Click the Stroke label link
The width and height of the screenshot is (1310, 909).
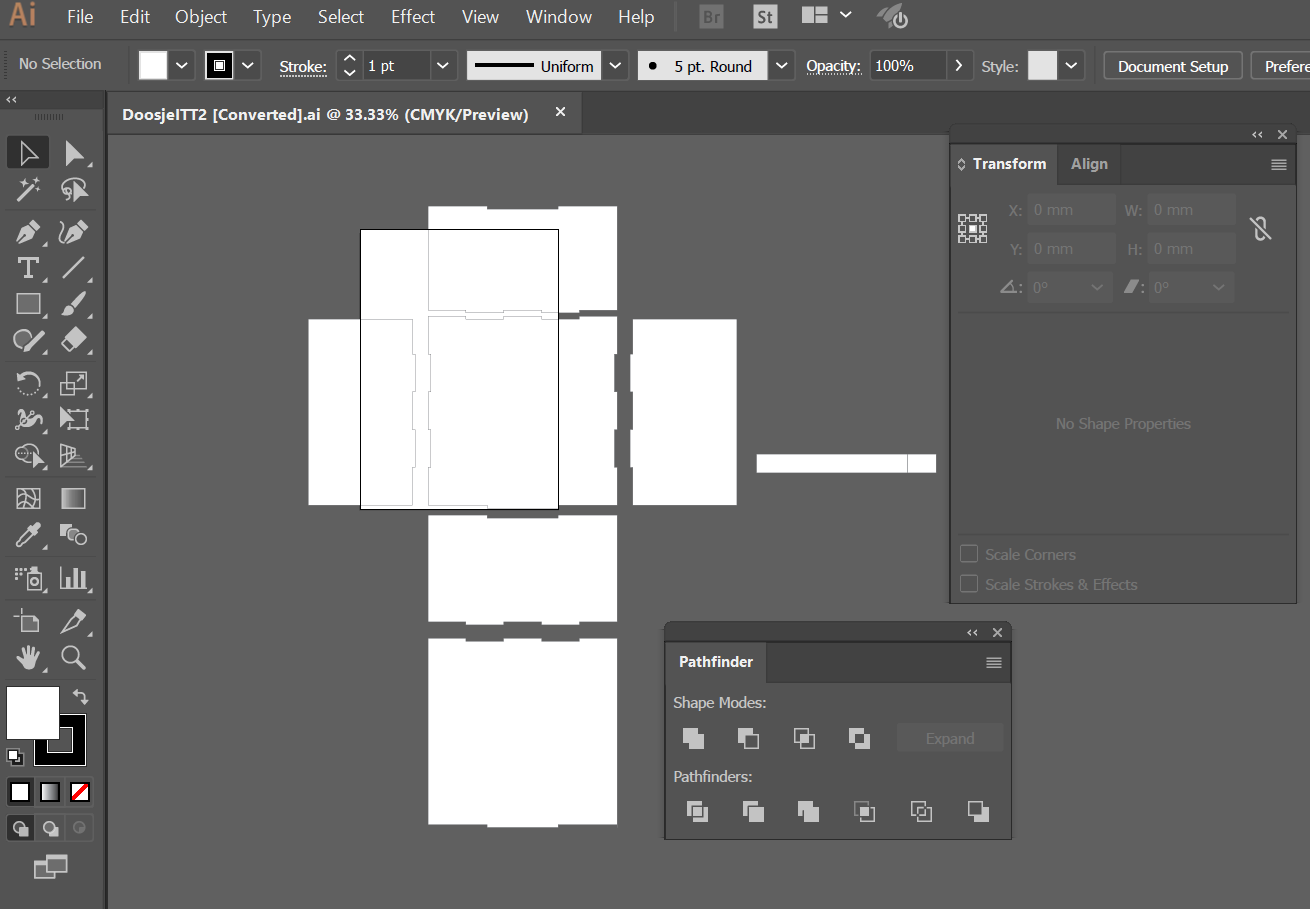coord(303,67)
